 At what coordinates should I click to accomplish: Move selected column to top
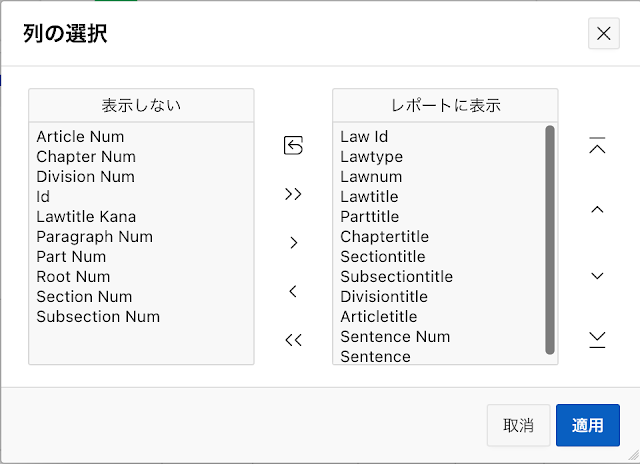(x=597, y=146)
